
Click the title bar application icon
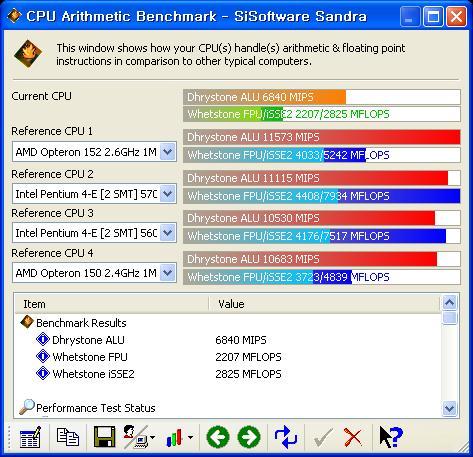coord(14,16)
